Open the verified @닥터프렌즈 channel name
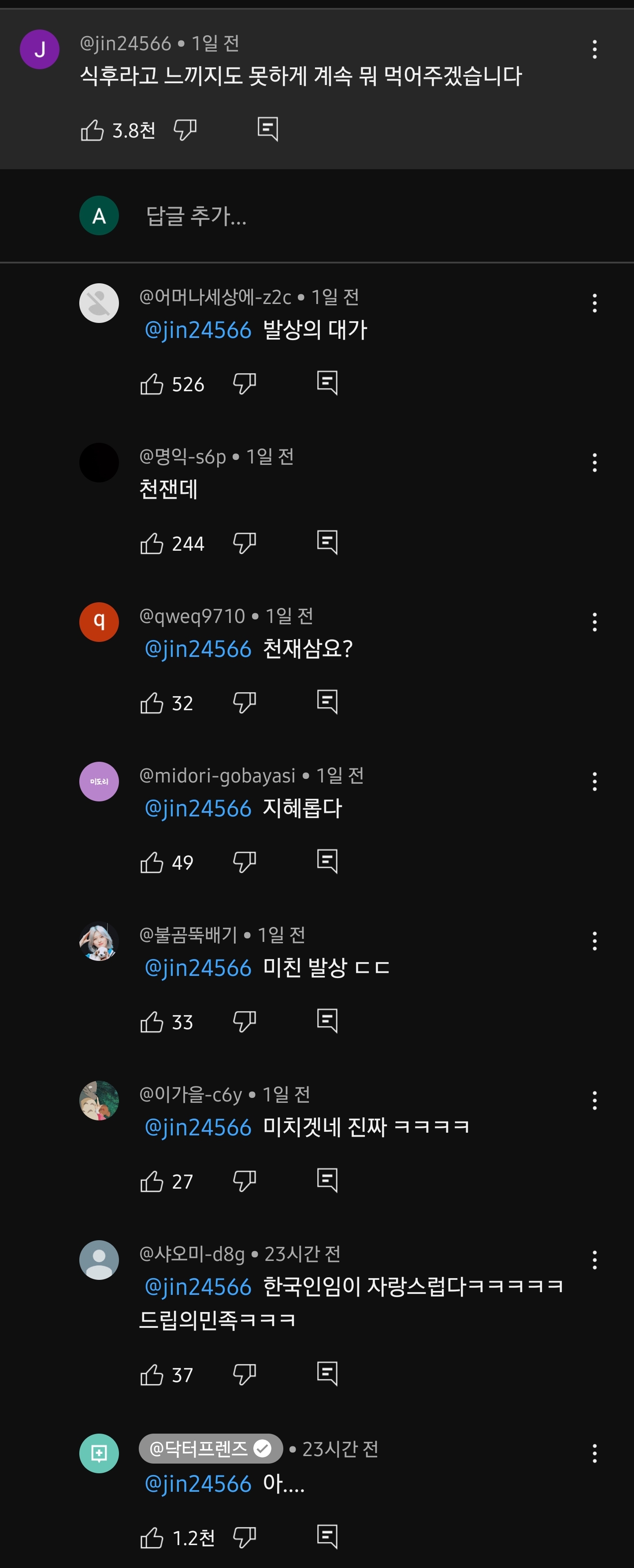Screen dimensions: 634x1568 point(211,1449)
